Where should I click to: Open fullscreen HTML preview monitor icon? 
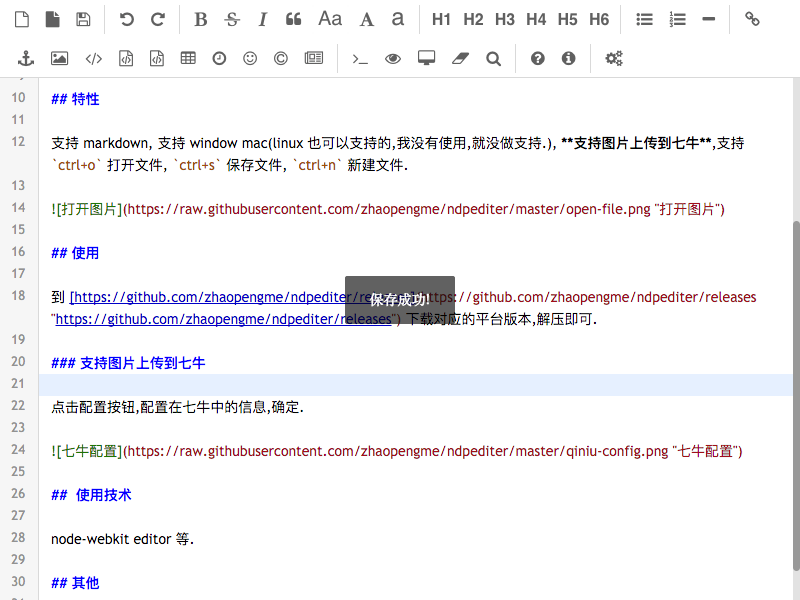click(x=427, y=58)
